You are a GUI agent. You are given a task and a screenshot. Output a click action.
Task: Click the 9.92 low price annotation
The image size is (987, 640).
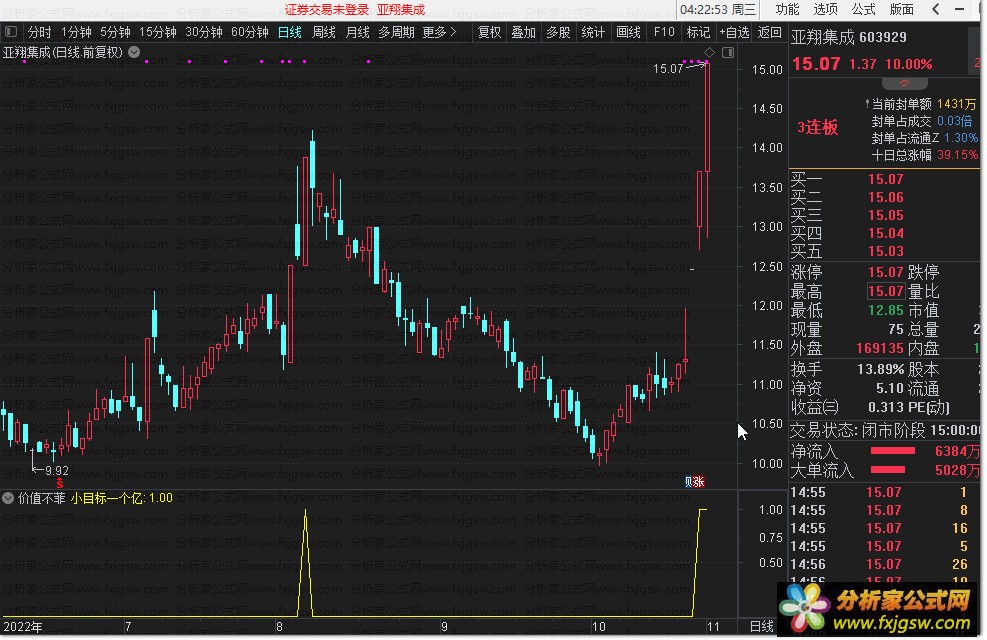tap(57, 471)
